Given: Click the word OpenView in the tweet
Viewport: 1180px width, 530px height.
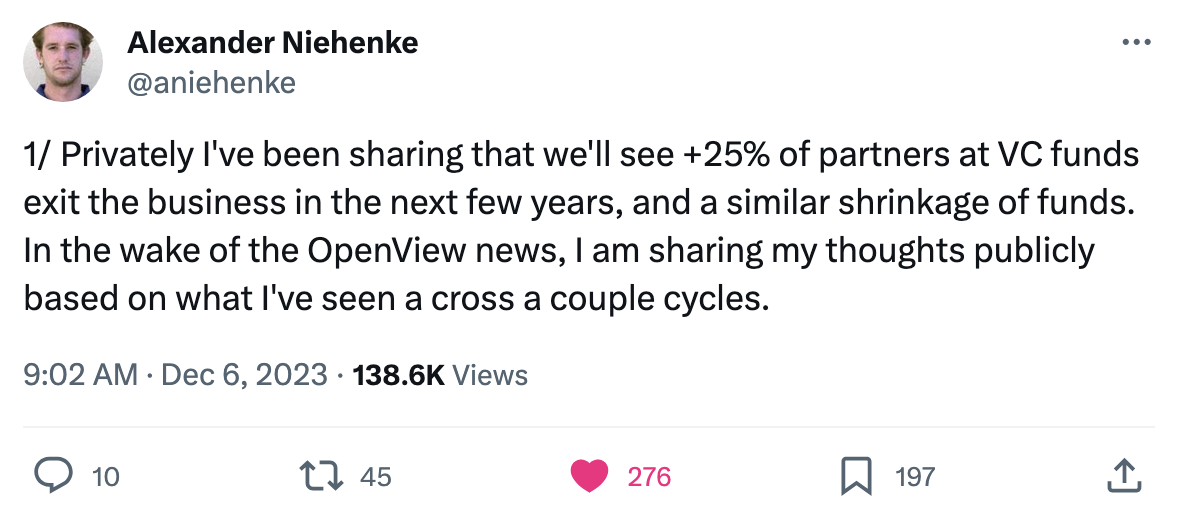Looking at the screenshot, I should click(x=369, y=250).
